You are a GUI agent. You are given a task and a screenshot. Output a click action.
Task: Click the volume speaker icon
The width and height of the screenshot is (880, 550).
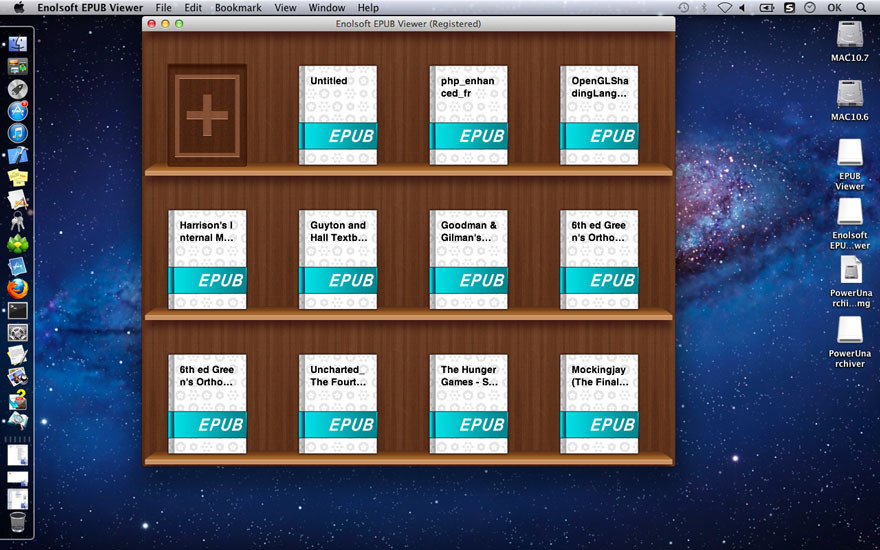(742, 8)
